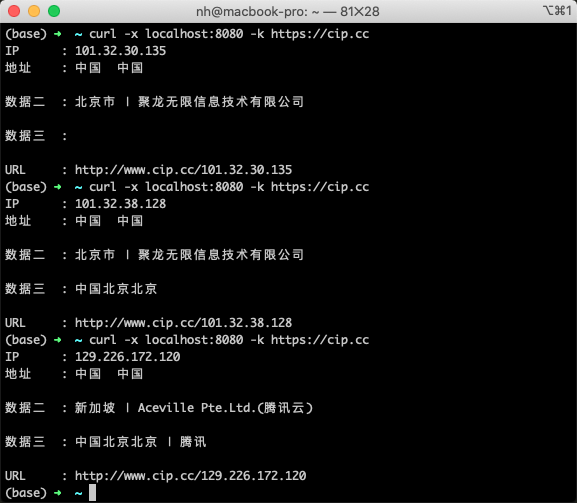Viewport: 577px width, 503px height.
Task: Click the red close window button
Action: pos(14,11)
